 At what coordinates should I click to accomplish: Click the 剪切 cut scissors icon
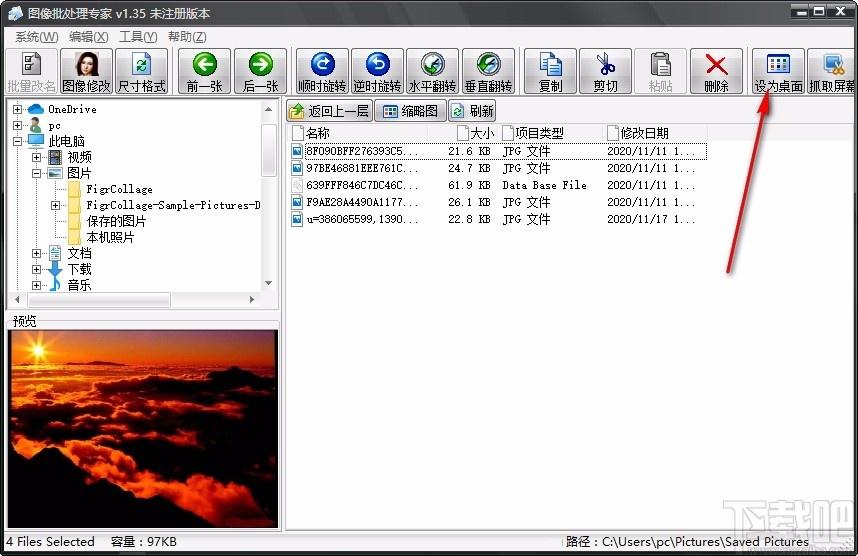606,71
